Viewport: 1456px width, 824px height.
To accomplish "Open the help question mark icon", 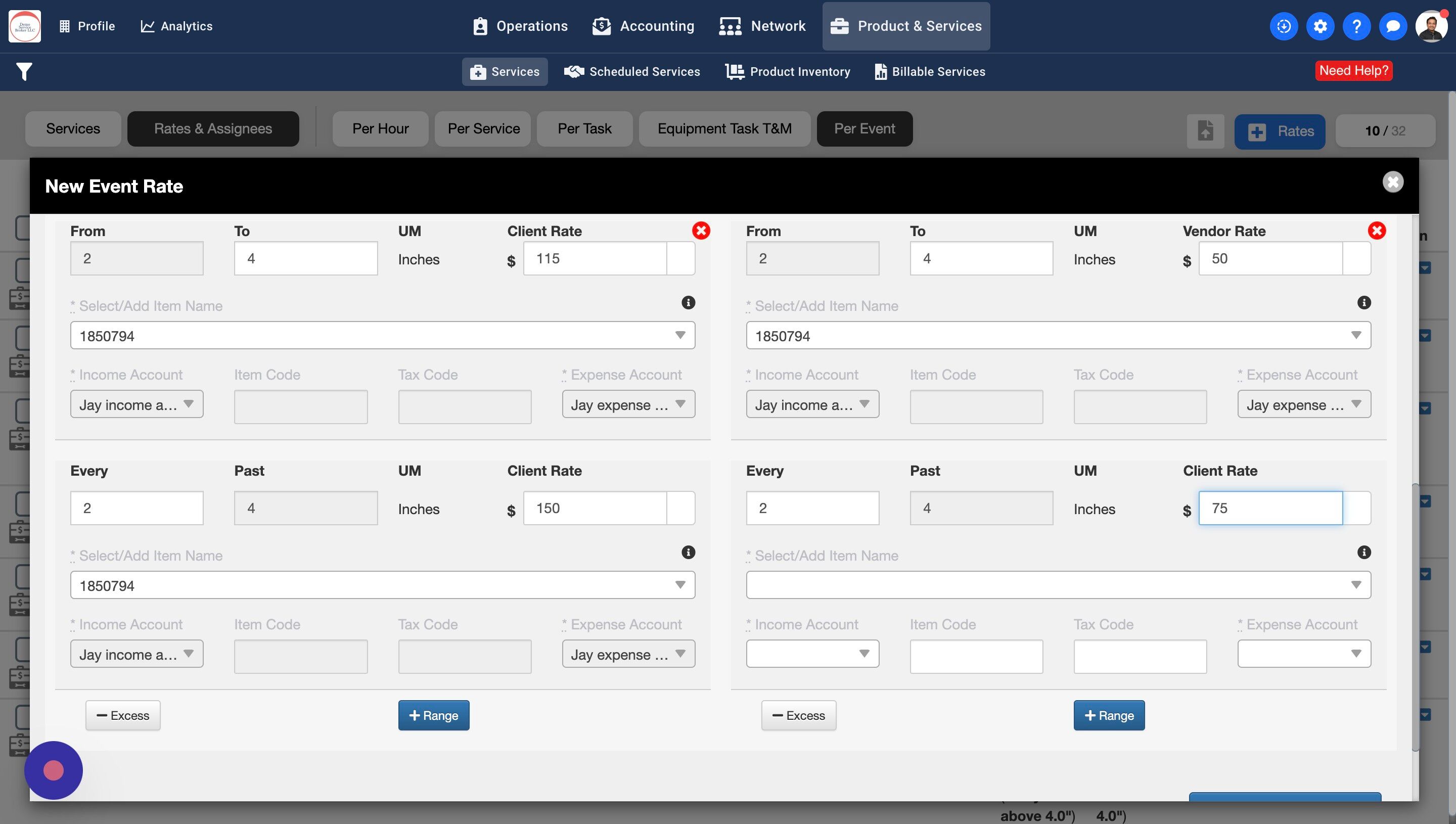I will (x=1356, y=26).
